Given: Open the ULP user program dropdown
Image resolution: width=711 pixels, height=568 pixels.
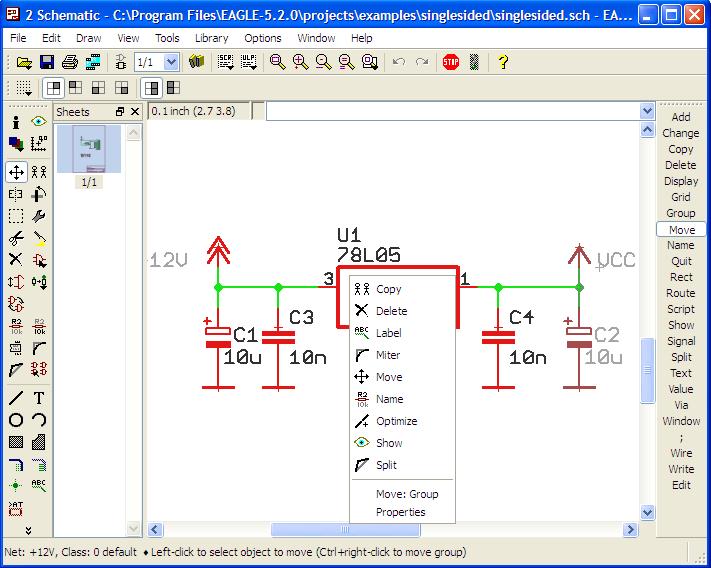Looking at the screenshot, I should click(x=248, y=62).
